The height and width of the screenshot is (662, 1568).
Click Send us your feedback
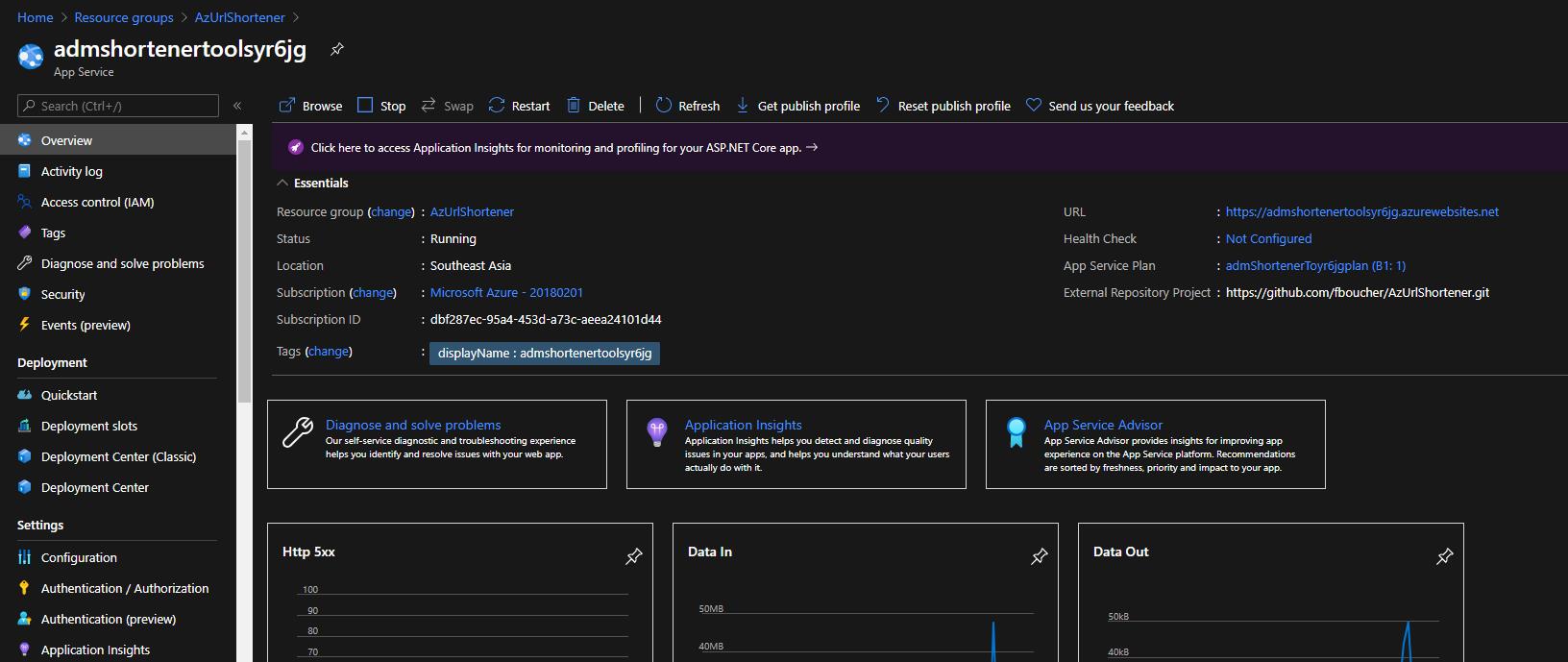pos(1100,106)
